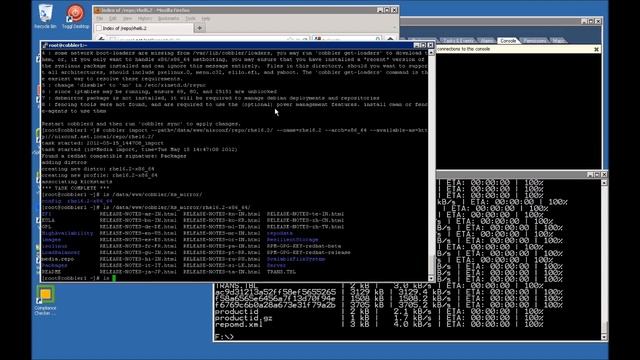The width and height of the screenshot is (640, 360).
Task: Click the PuTTY scrollbar up arrow
Action: click(x=431, y=53)
